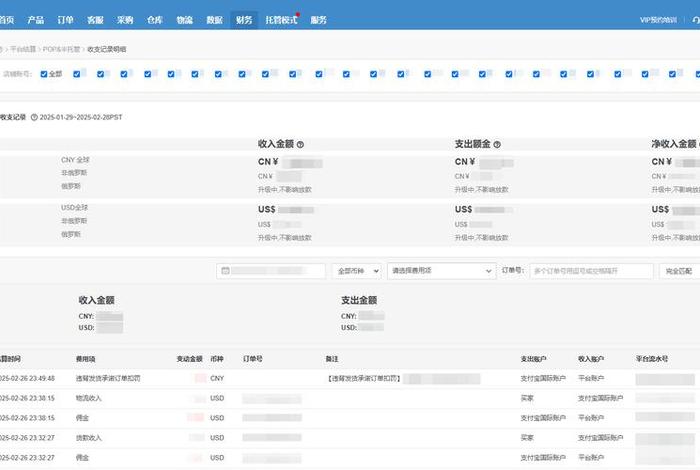Image resolution: width=700 pixels, height=470 pixels.
Task: Open the 订单 menu in top bar
Action: pos(65,20)
